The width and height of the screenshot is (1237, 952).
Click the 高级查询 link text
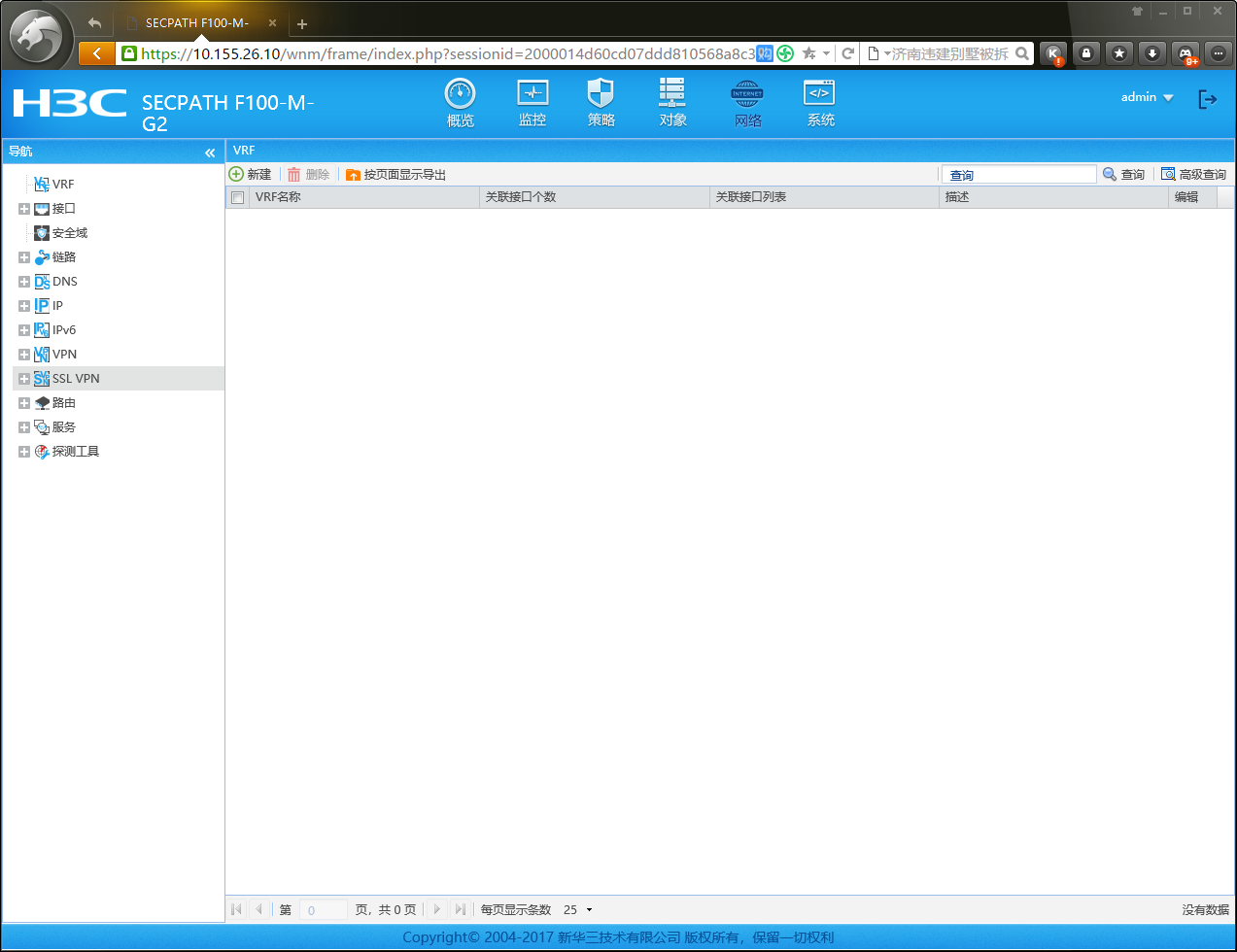[1203, 175]
